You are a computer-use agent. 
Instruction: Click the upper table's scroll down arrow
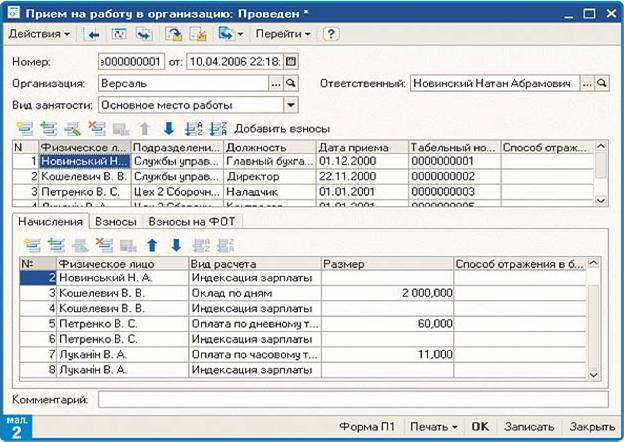coord(601,200)
